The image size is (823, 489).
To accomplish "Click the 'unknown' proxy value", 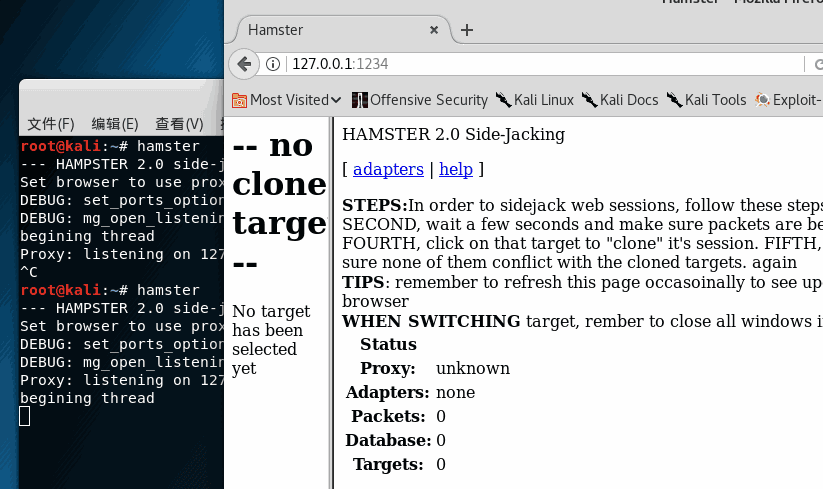I will pos(472,368).
